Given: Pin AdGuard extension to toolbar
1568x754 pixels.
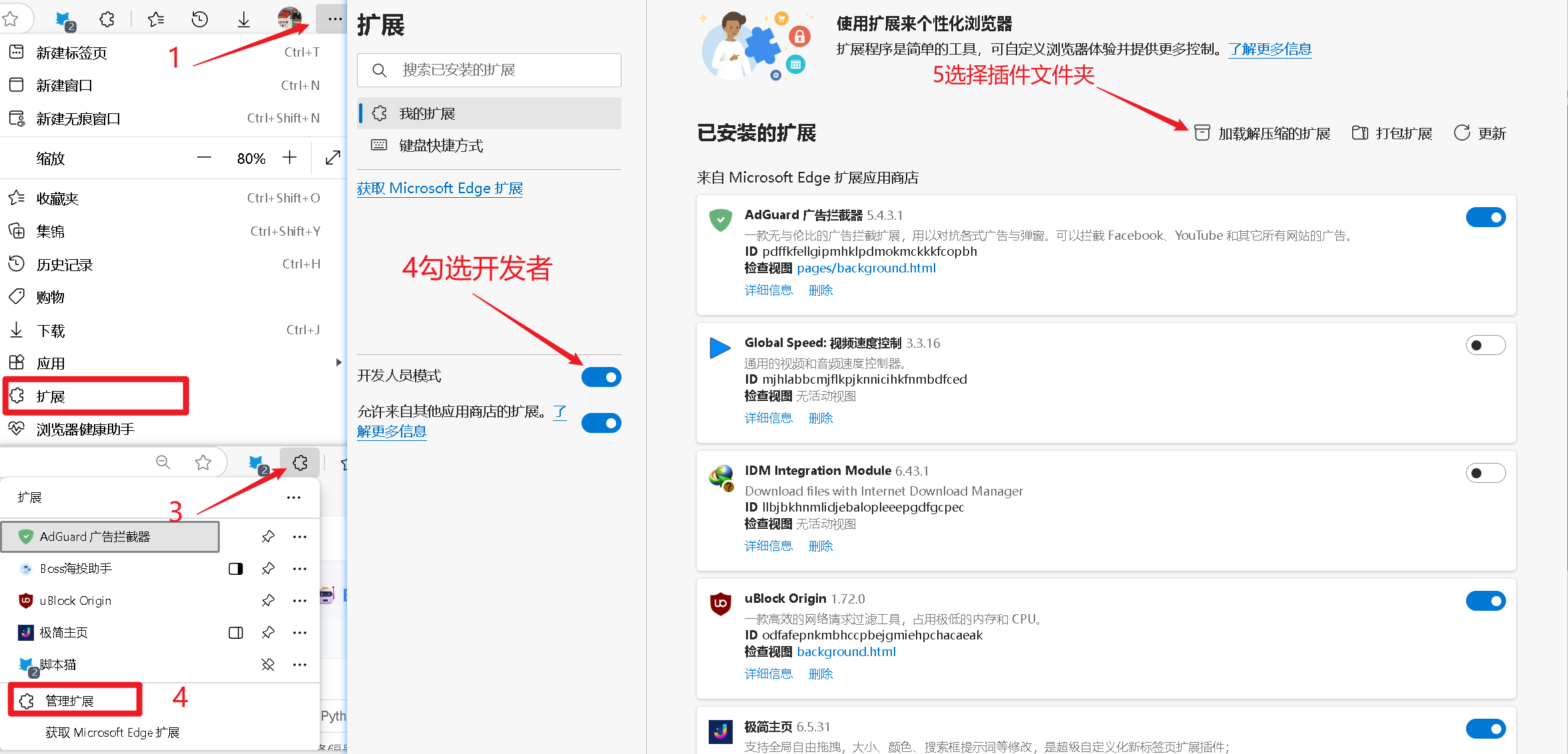Looking at the screenshot, I should coord(268,536).
